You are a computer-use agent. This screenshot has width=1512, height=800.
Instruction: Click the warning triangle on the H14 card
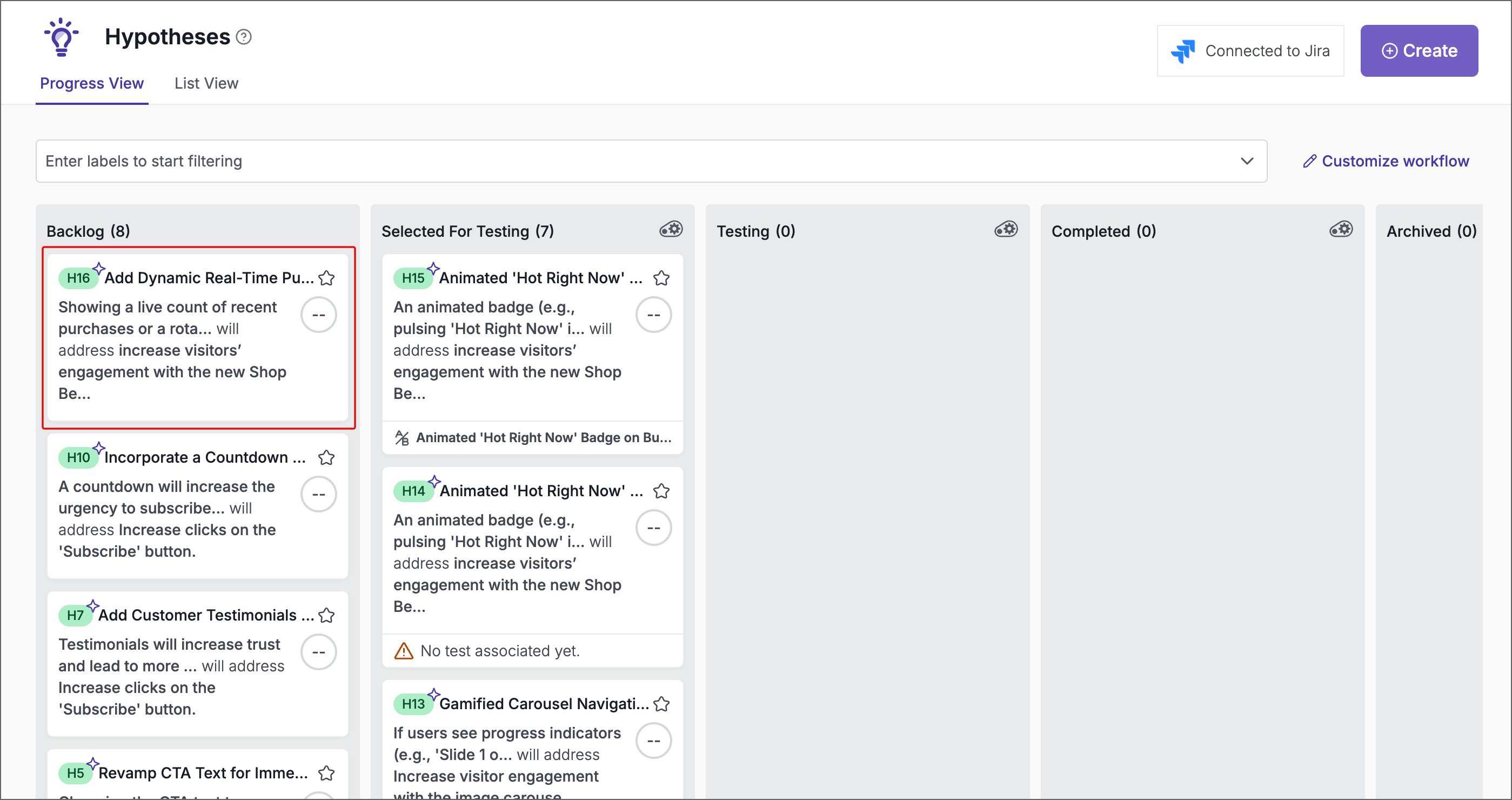(x=404, y=651)
